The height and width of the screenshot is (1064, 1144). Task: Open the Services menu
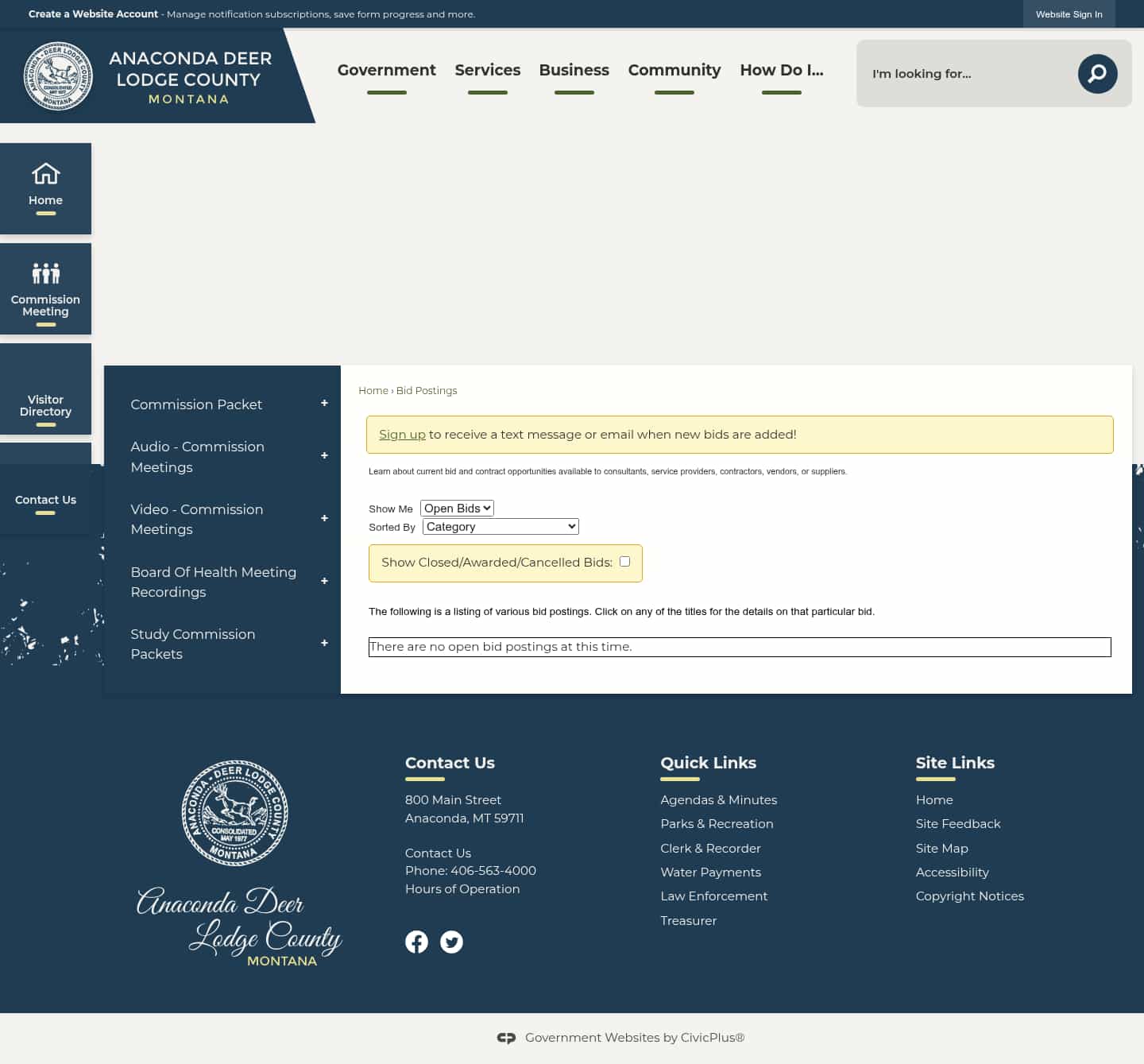pos(488,70)
